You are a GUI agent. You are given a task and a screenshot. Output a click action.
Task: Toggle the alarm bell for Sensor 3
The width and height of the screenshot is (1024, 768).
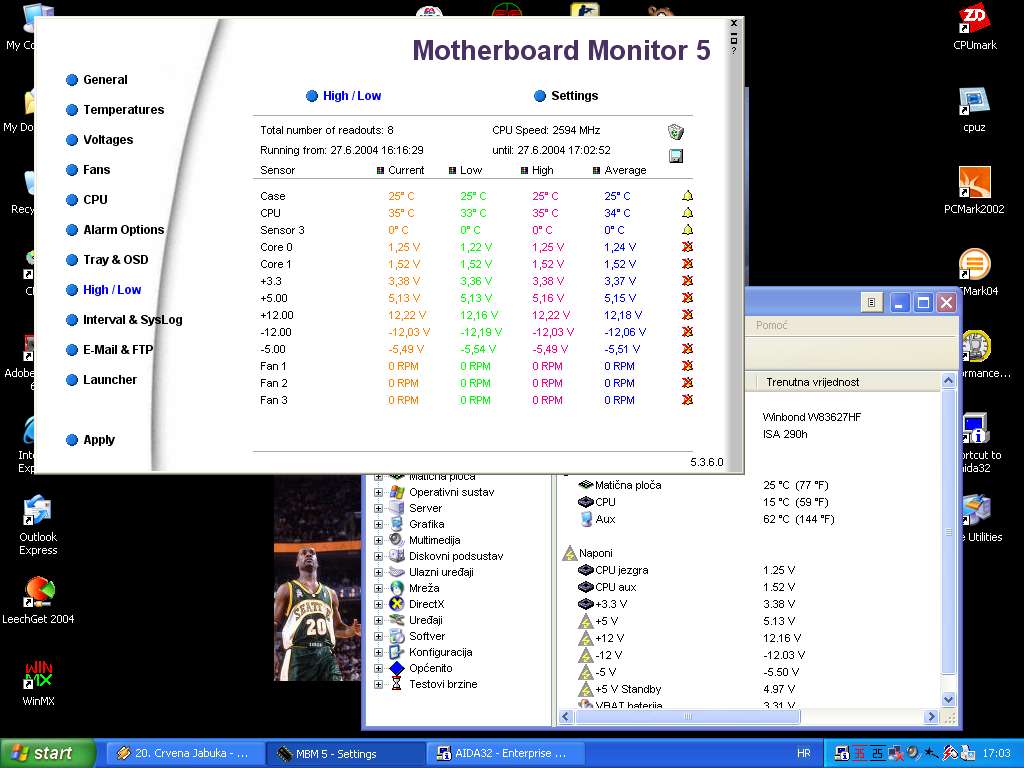(x=687, y=230)
